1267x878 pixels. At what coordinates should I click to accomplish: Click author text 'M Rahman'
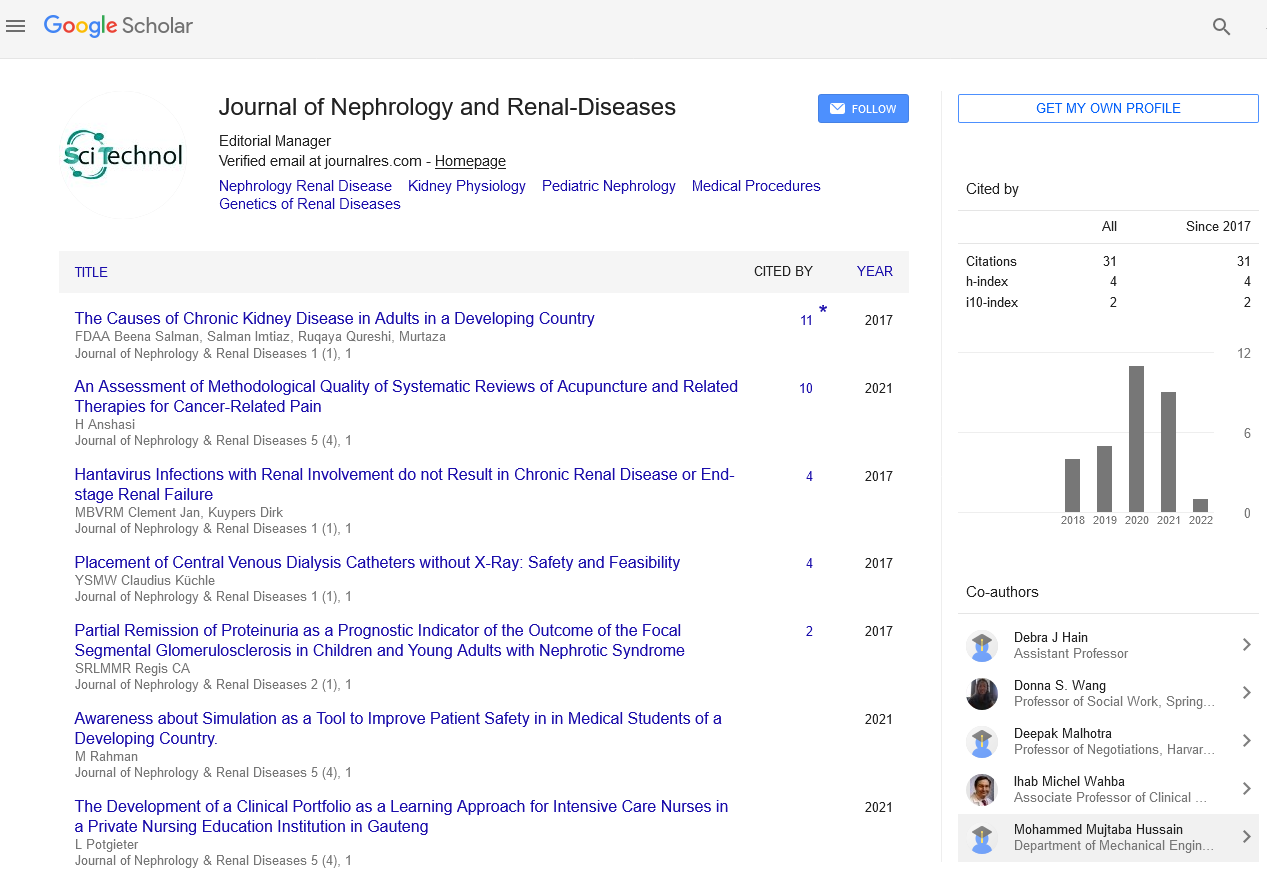(x=104, y=756)
